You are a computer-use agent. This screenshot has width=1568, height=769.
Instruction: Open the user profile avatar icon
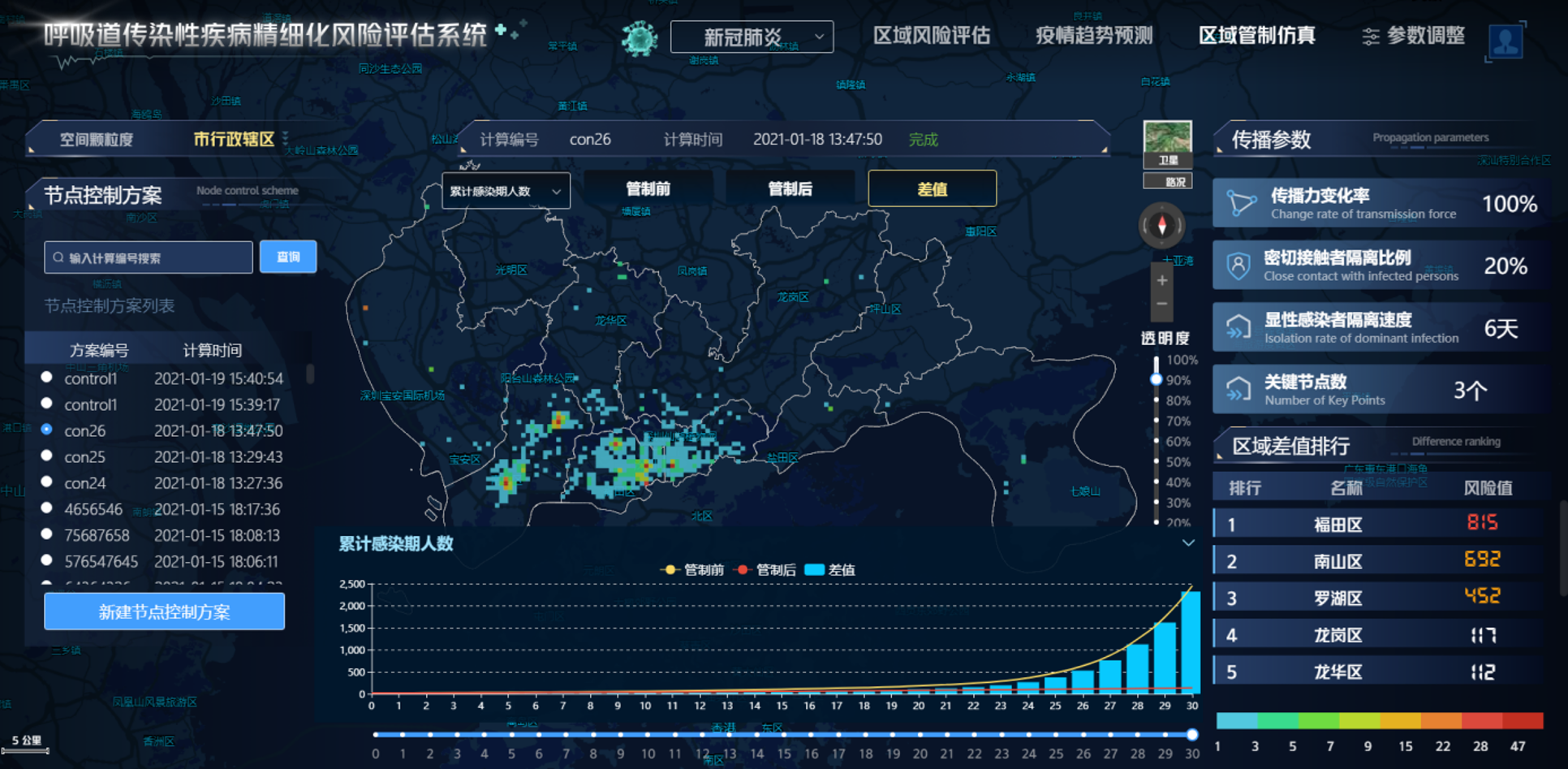[1506, 41]
